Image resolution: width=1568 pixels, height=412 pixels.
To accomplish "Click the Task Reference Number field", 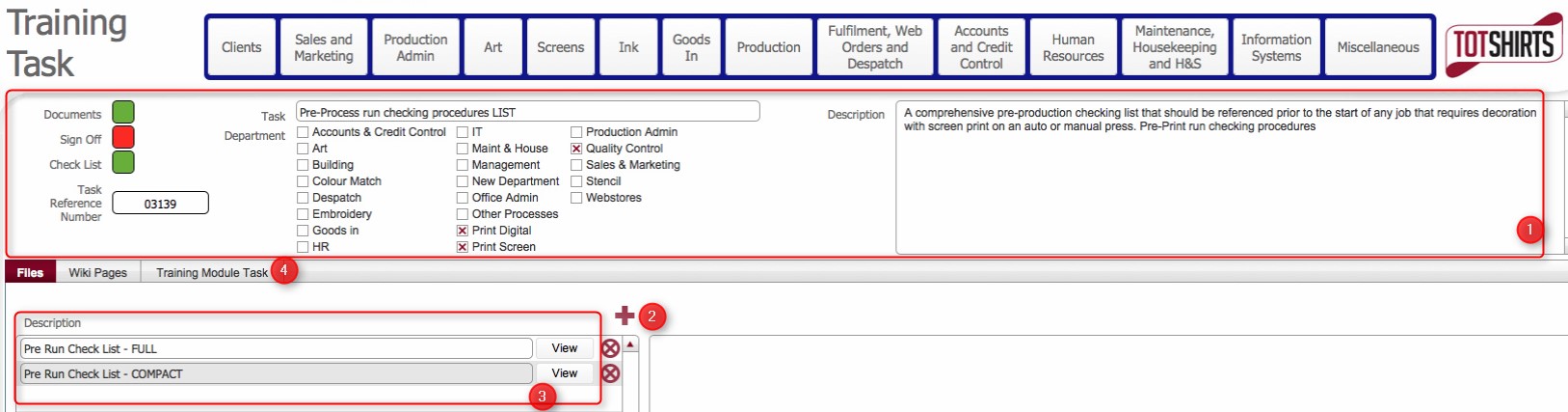I will [x=160, y=204].
